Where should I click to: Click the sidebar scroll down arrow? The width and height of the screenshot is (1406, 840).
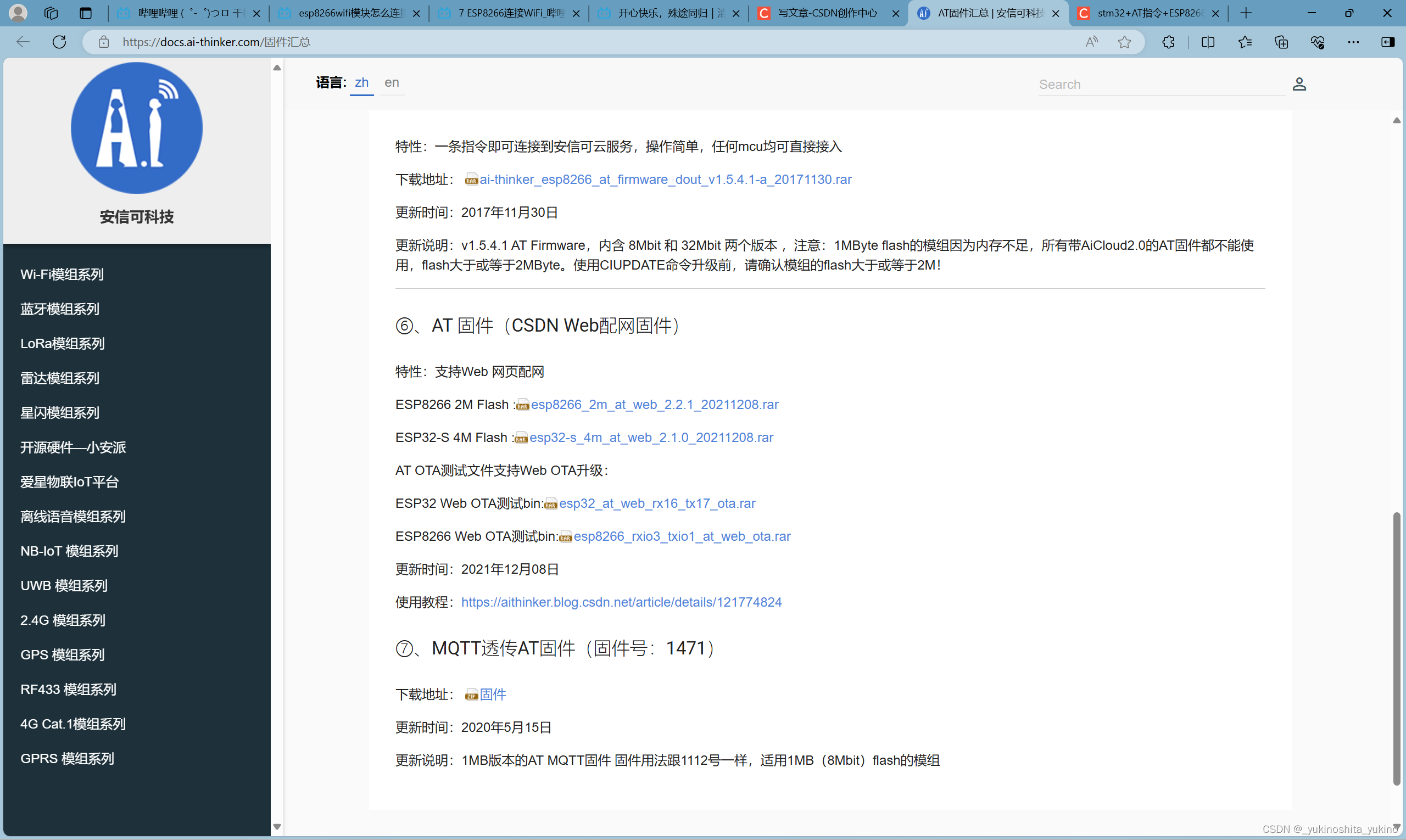click(277, 827)
